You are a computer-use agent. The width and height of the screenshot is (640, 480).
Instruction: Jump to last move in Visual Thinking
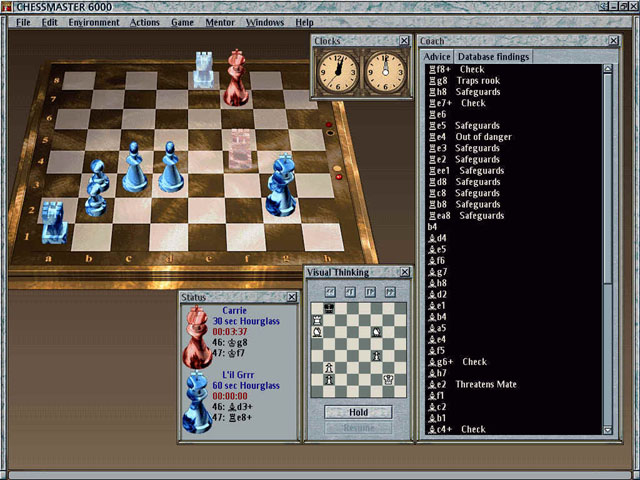pyautogui.click(x=390, y=292)
